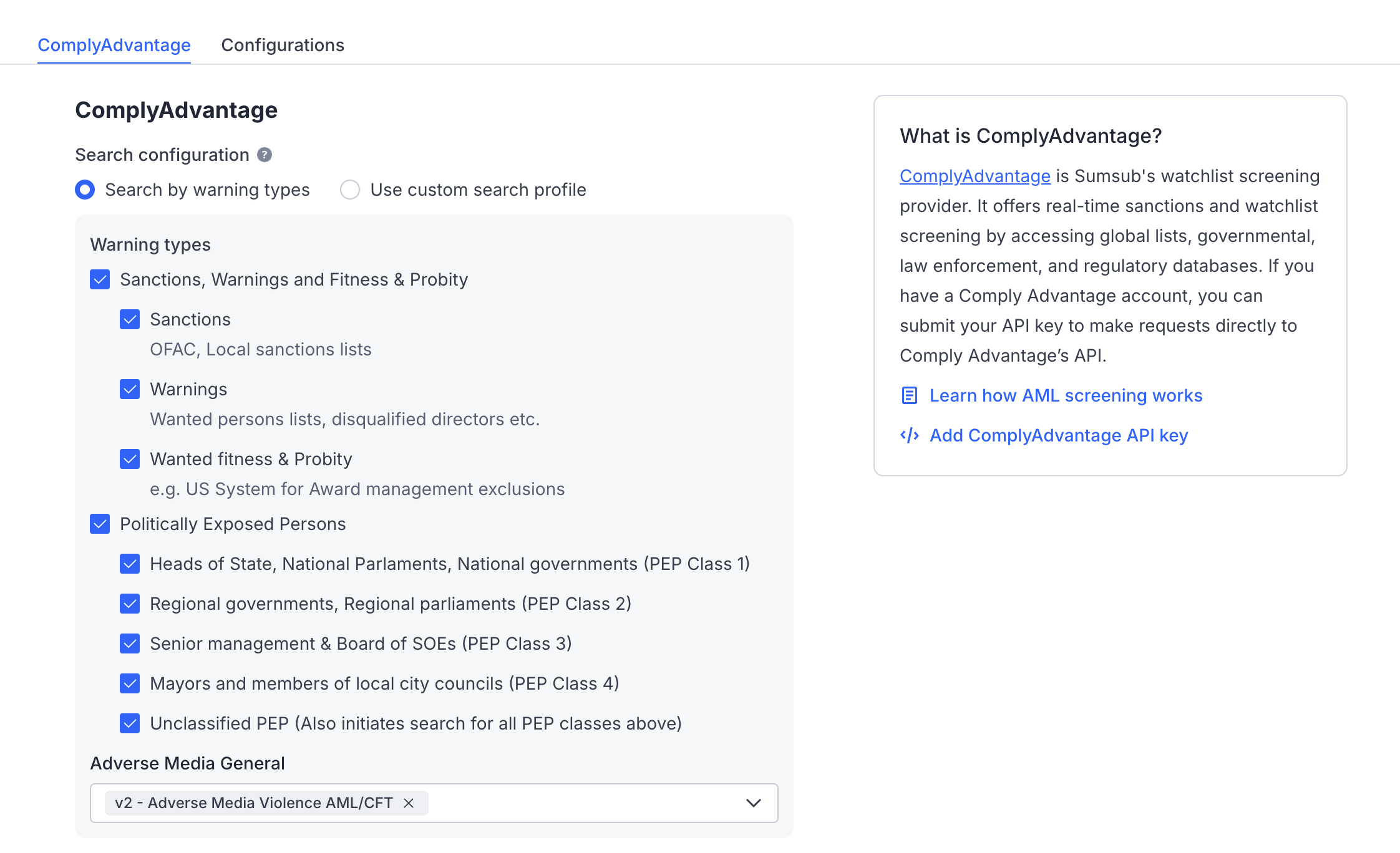Toggle the Politically Exposed Persons checkbox
The width and height of the screenshot is (1400, 853).
click(100, 524)
